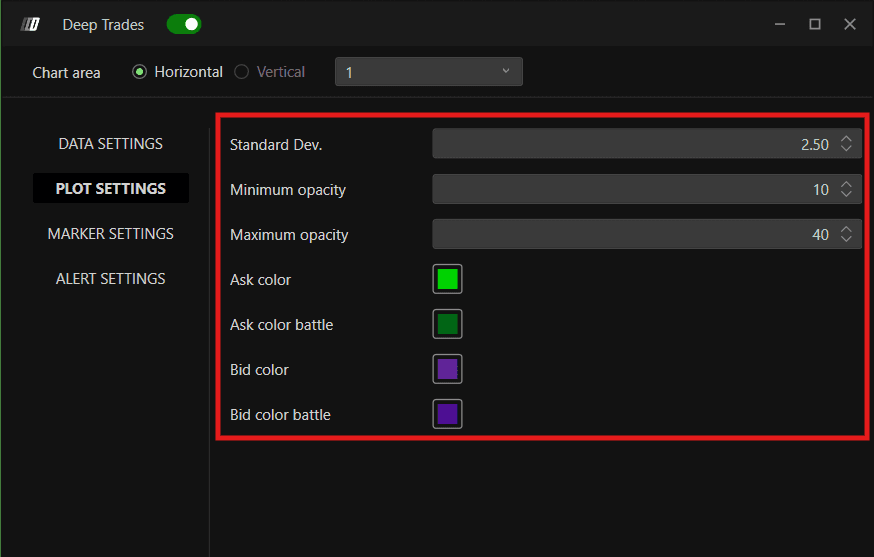Open the DATA SETTINGS tab

pos(110,144)
